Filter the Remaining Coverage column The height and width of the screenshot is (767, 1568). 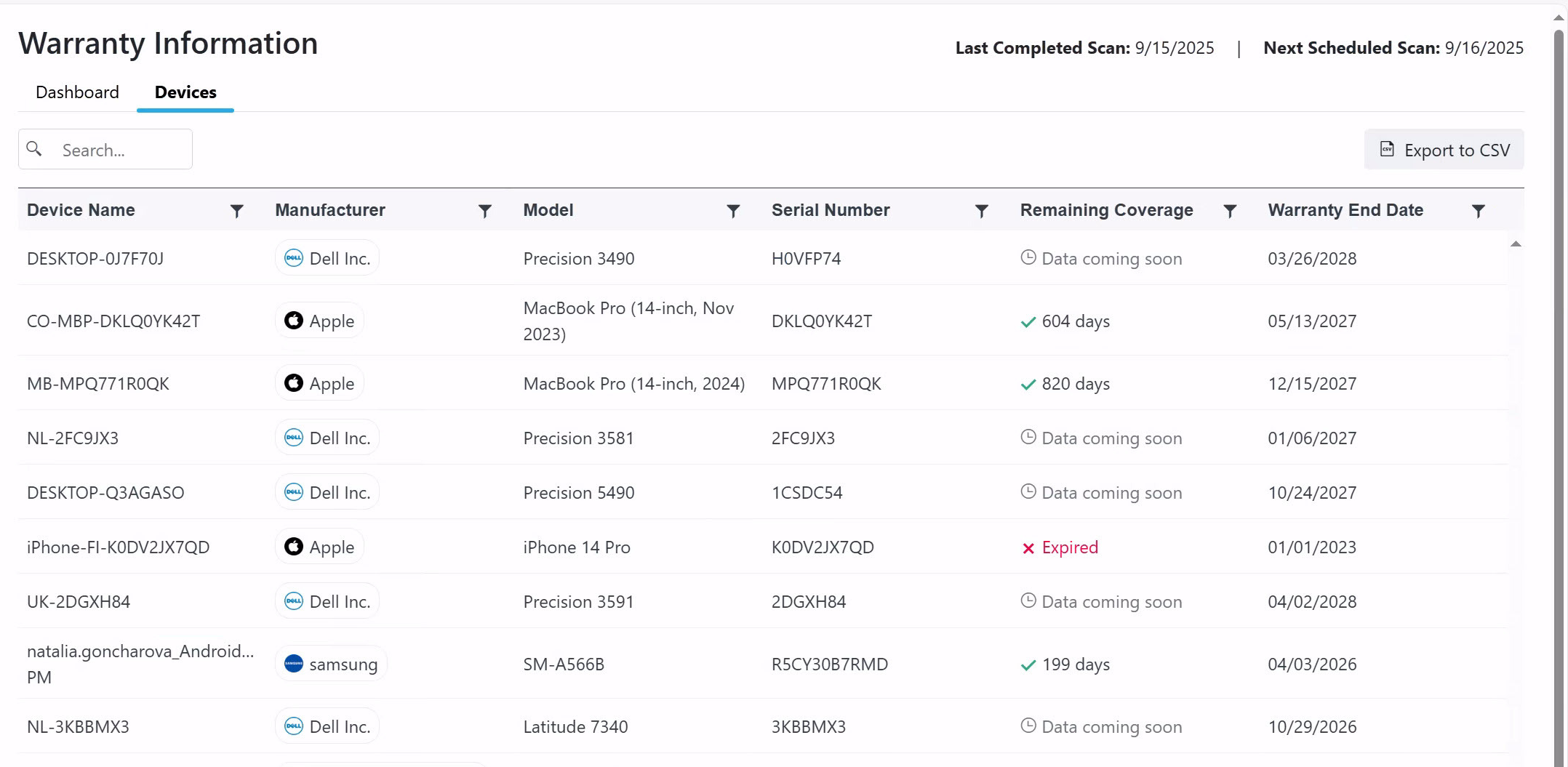point(1230,211)
